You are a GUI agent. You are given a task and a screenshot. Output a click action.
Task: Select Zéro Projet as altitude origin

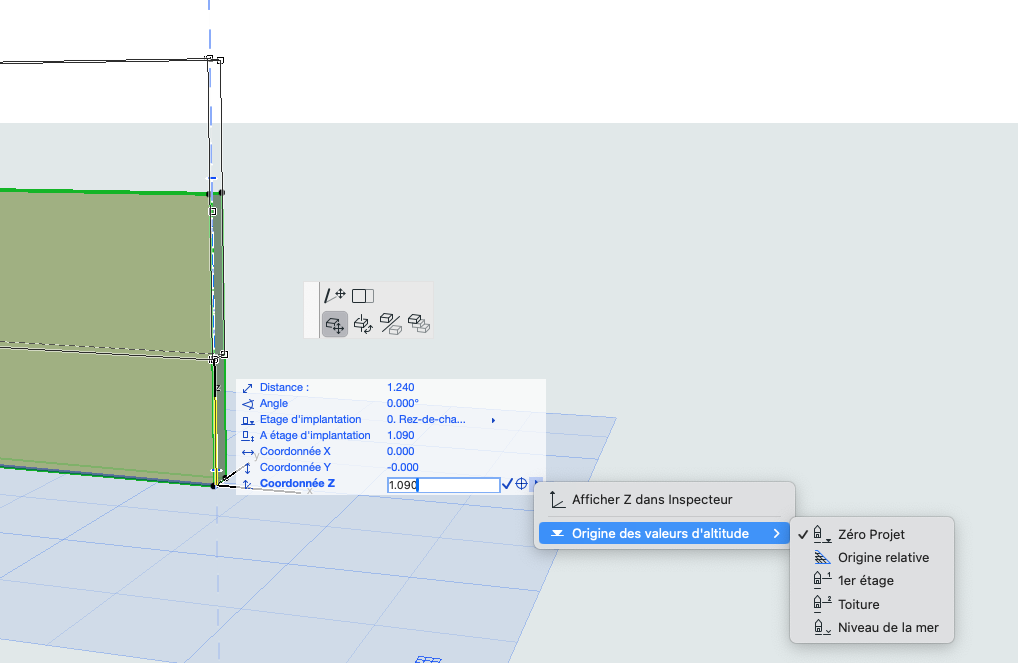871,534
